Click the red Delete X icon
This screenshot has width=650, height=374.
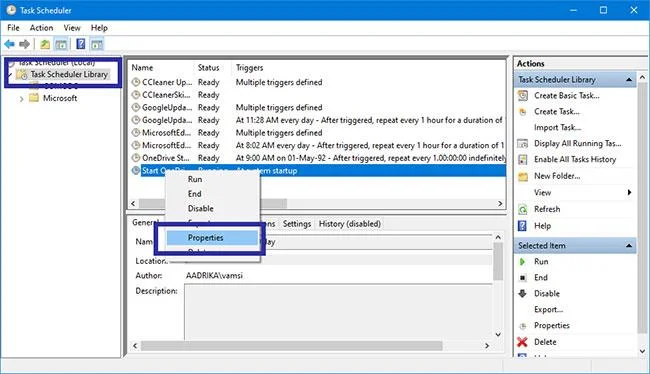(522, 342)
